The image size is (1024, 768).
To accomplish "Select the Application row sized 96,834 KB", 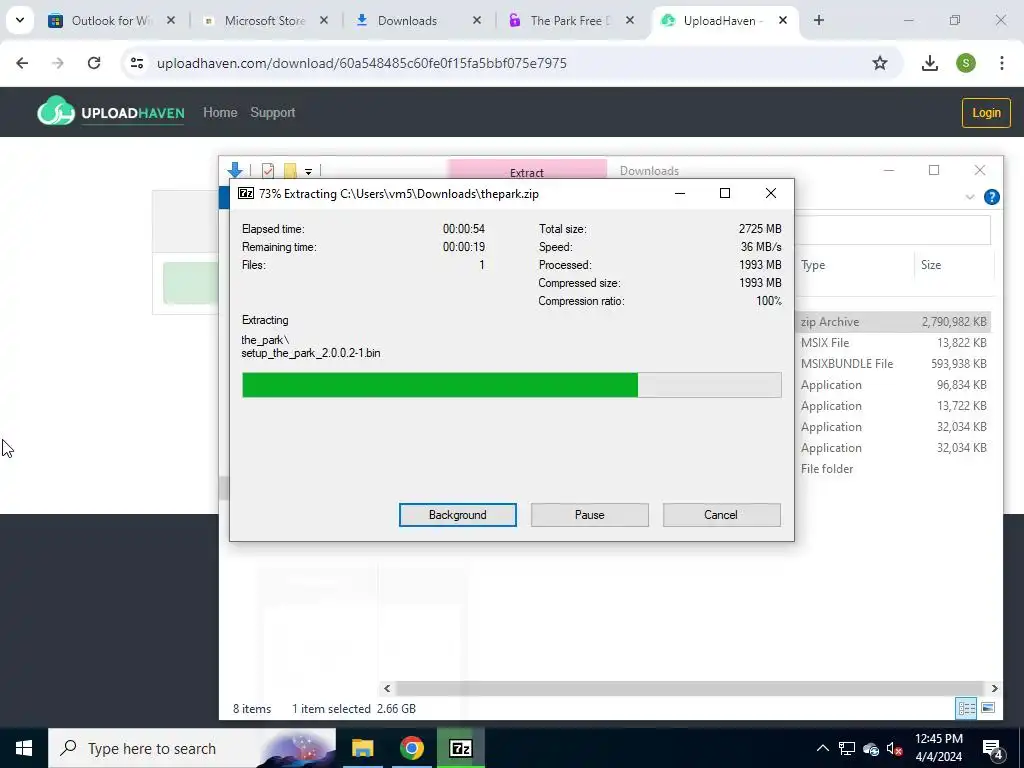I will [893, 385].
